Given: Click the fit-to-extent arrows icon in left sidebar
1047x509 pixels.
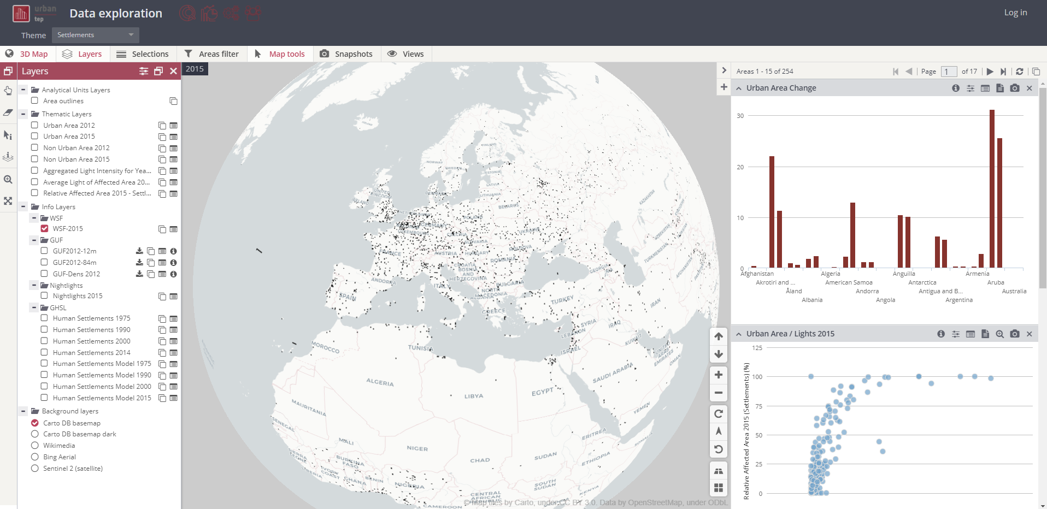Looking at the screenshot, I should pyautogui.click(x=8, y=201).
